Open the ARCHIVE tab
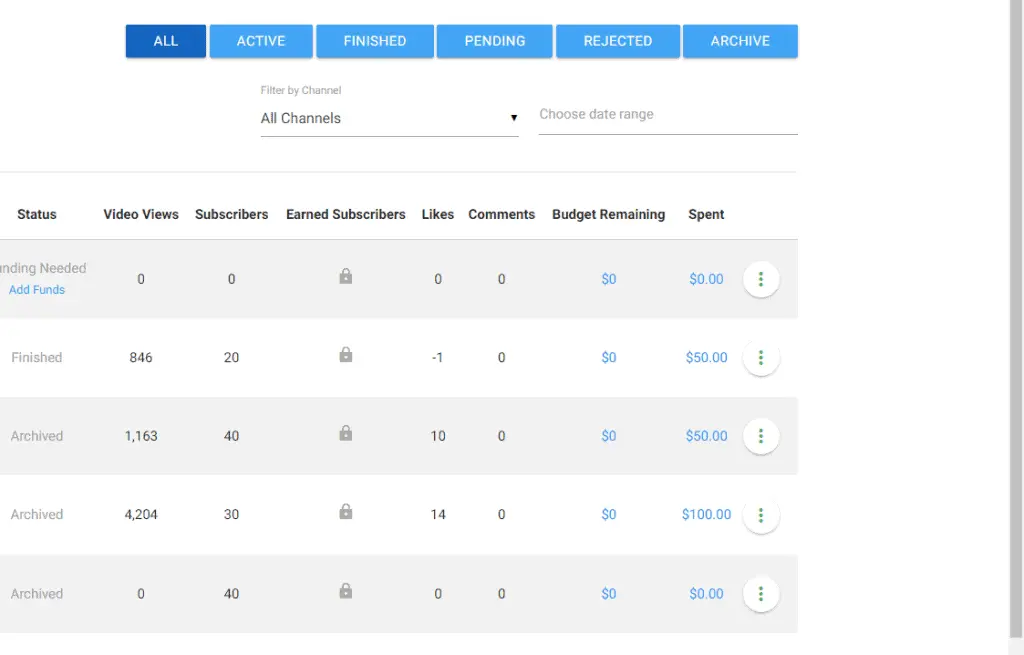Image resolution: width=1024 pixels, height=655 pixels. click(740, 41)
